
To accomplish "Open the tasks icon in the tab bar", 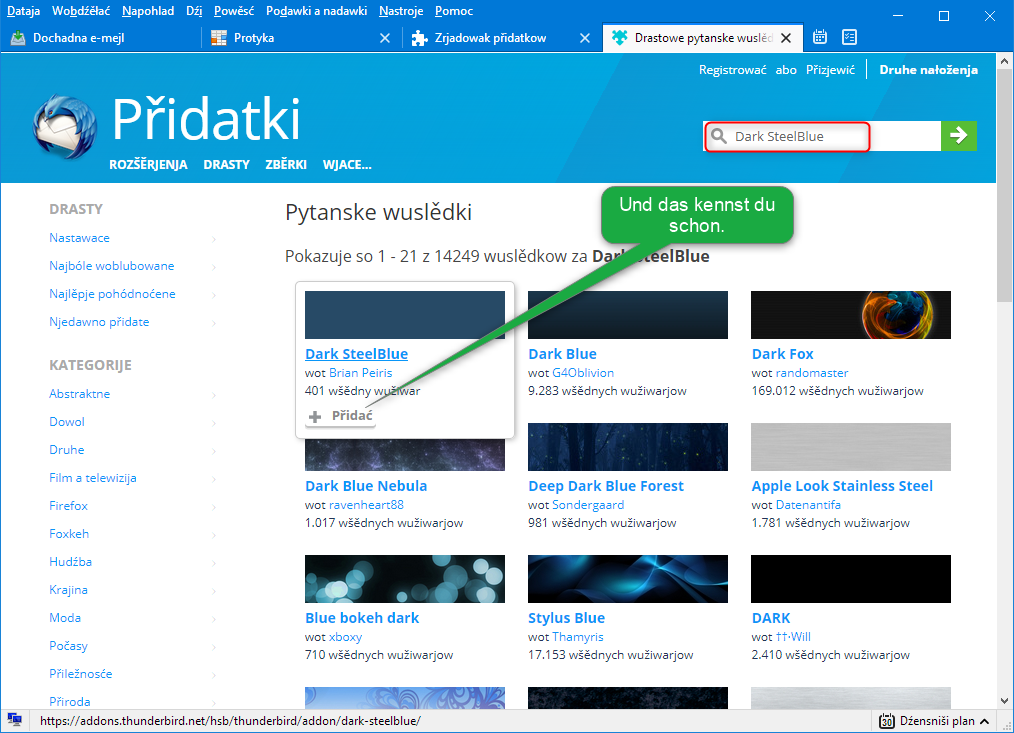I will (849, 38).
